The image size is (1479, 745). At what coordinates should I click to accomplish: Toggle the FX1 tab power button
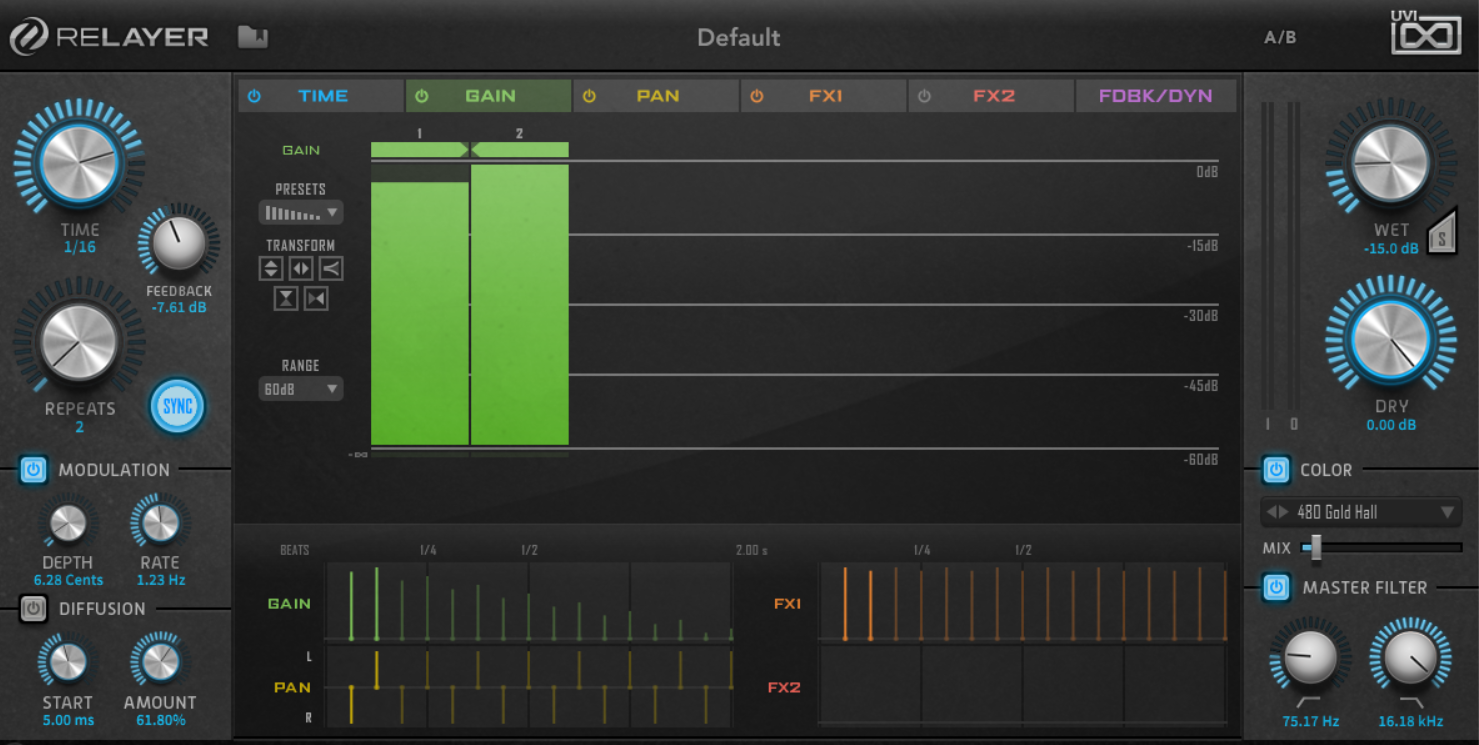coord(757,96)
